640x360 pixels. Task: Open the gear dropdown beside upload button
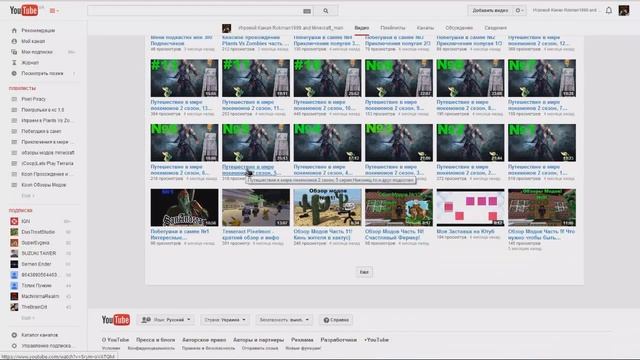[x=519, y=10]
